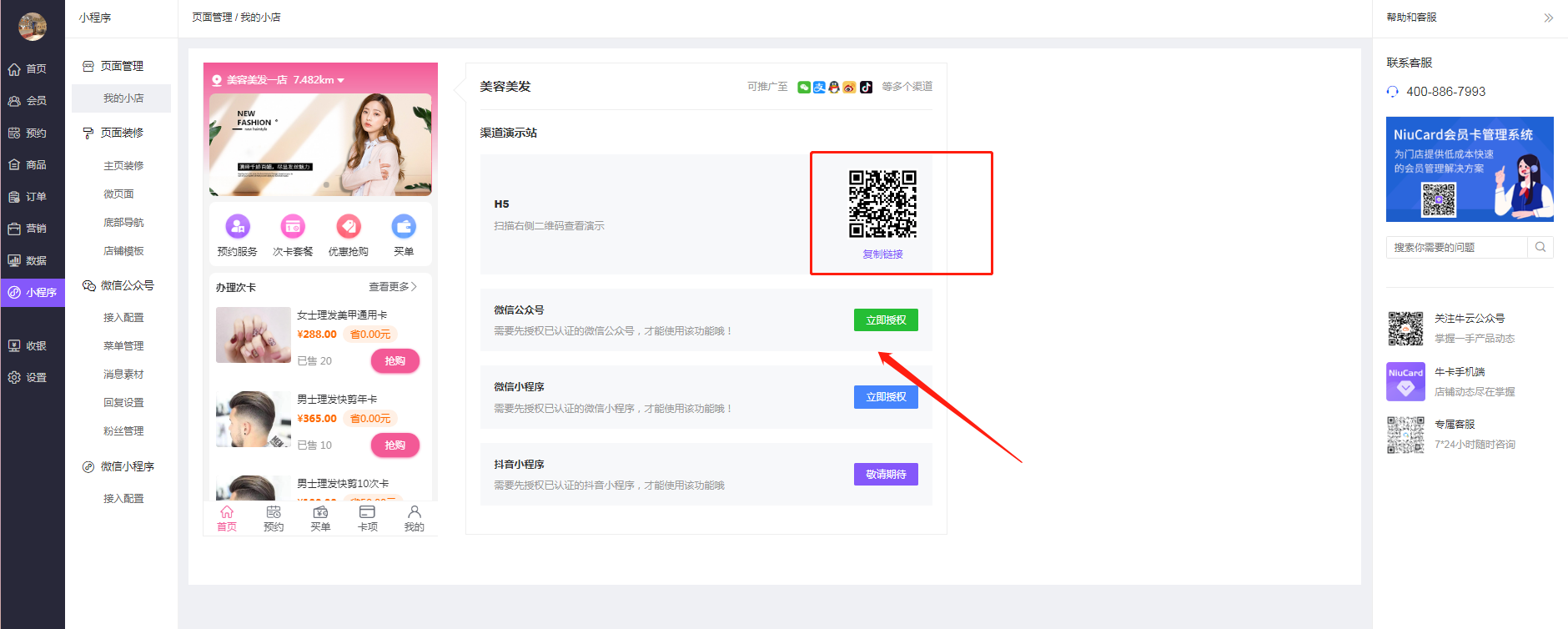Select 我的小店 submenu item

(x=122, y=98)
